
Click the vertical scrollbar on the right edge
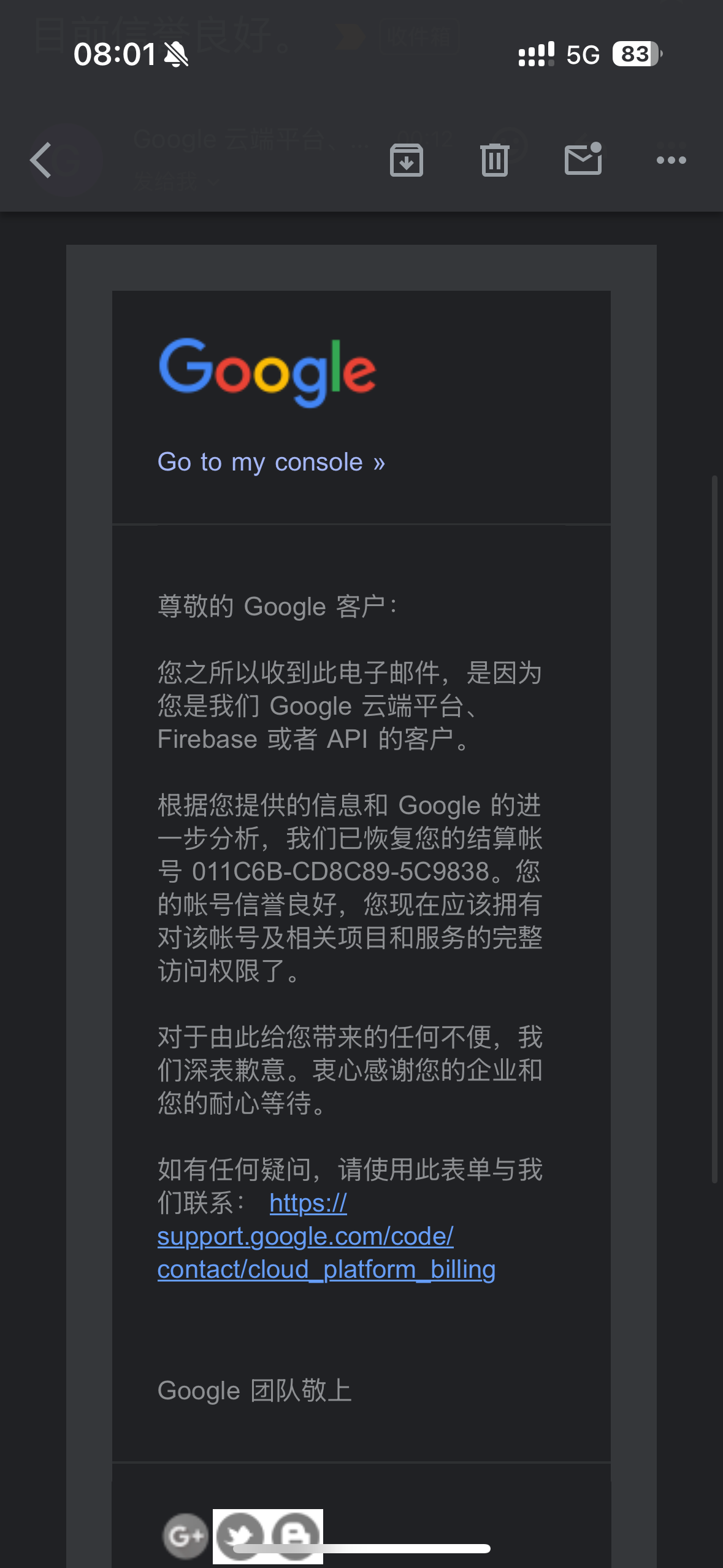point(714,828)
